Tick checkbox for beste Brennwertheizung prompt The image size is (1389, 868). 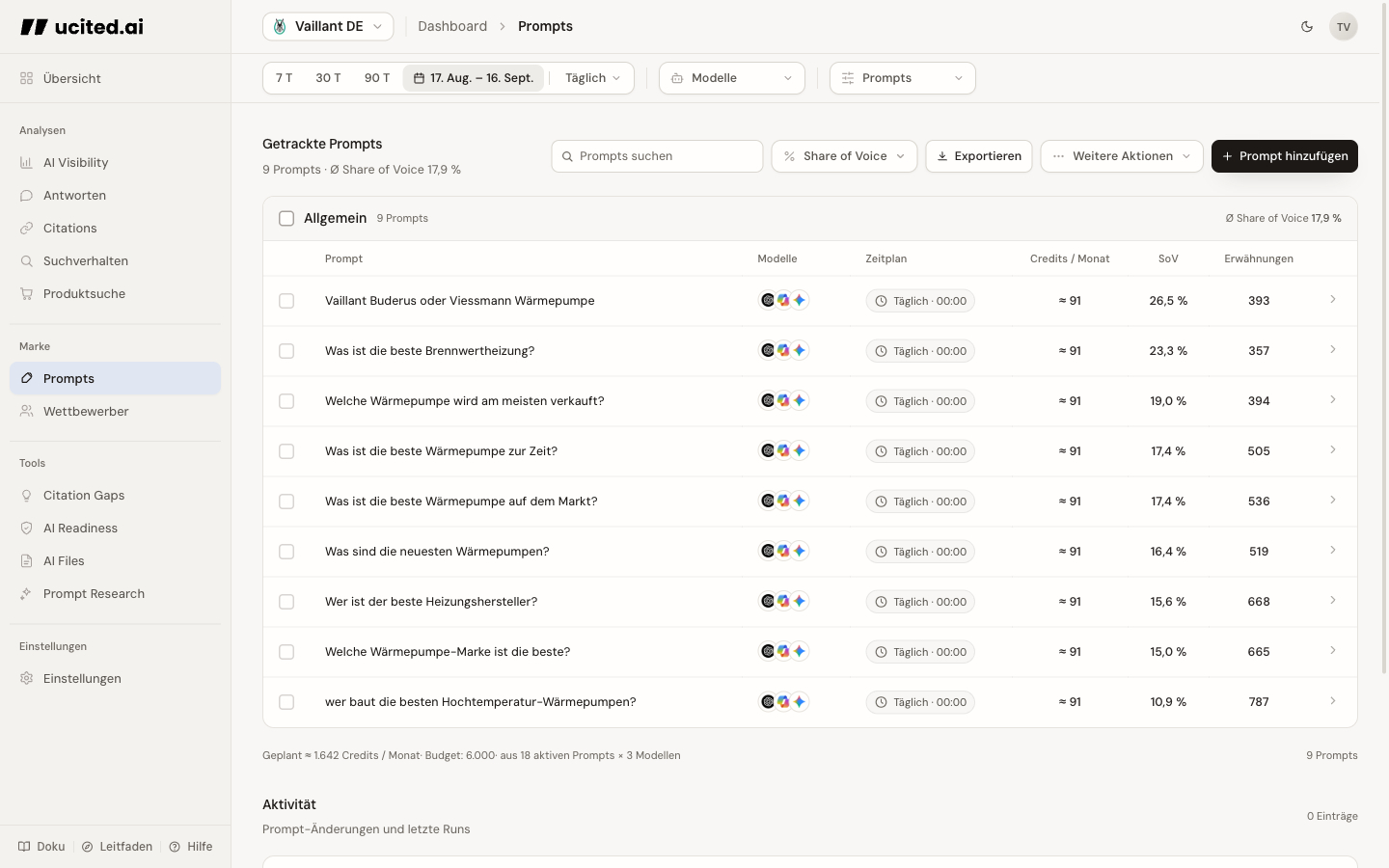pyautogui.click(x=286, y=351)
